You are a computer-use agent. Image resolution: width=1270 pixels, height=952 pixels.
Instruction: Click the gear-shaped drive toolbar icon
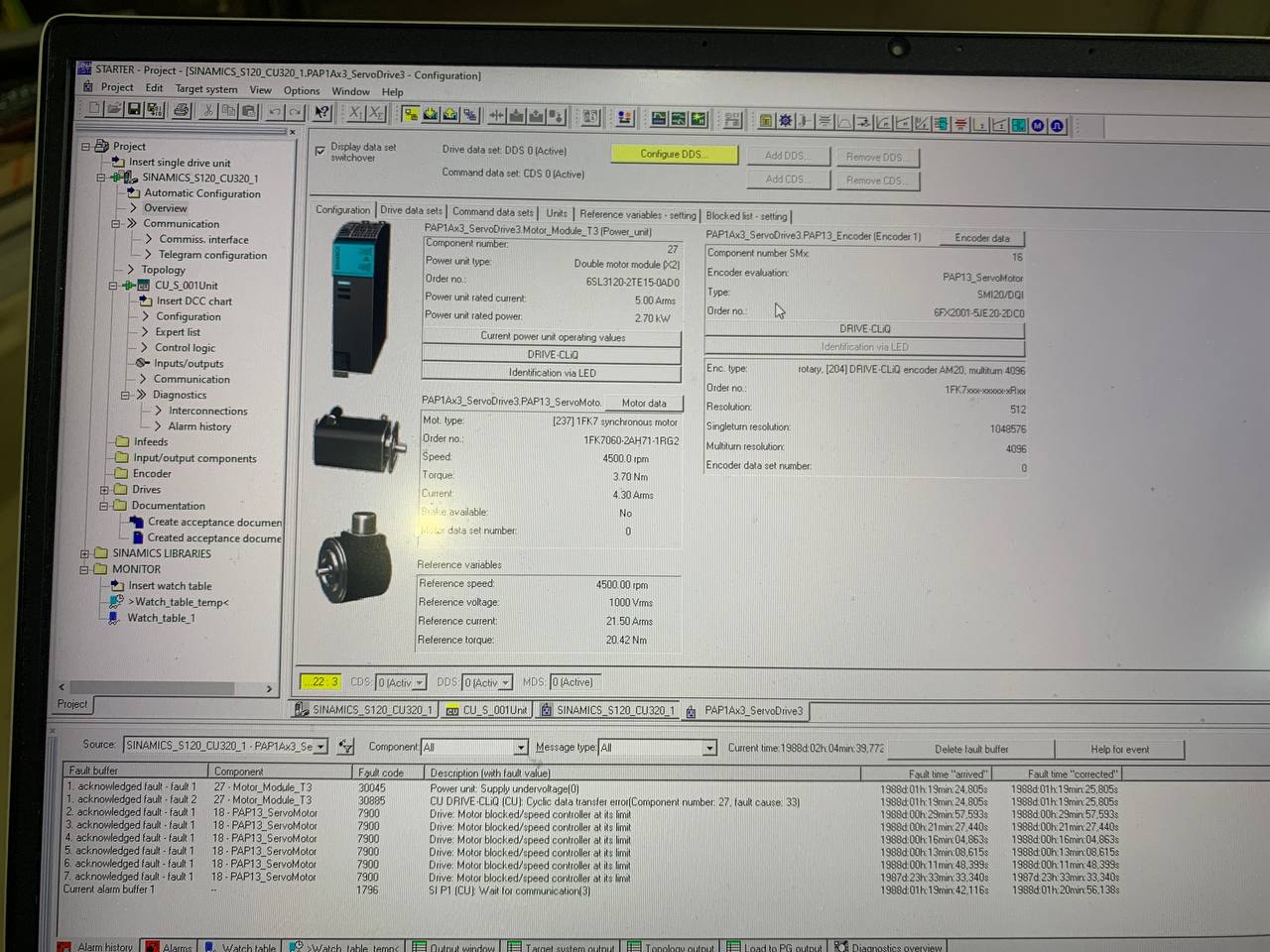(785, 120)
